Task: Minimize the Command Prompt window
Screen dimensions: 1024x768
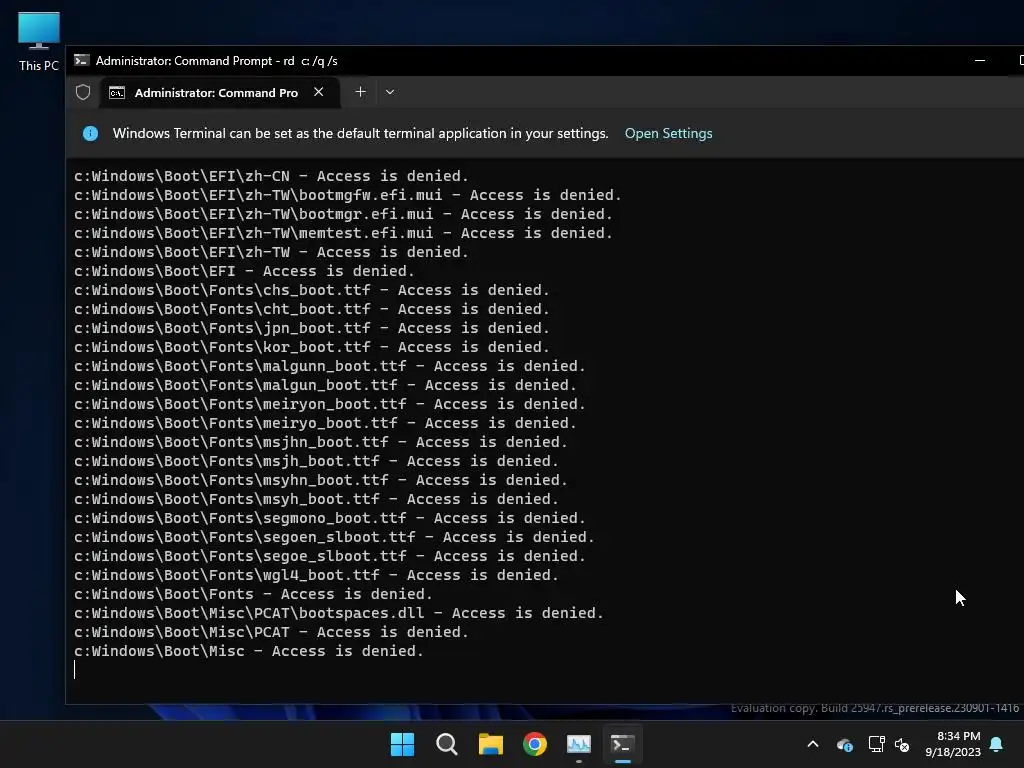Action: pyautogui.click(x=980, y=61)
